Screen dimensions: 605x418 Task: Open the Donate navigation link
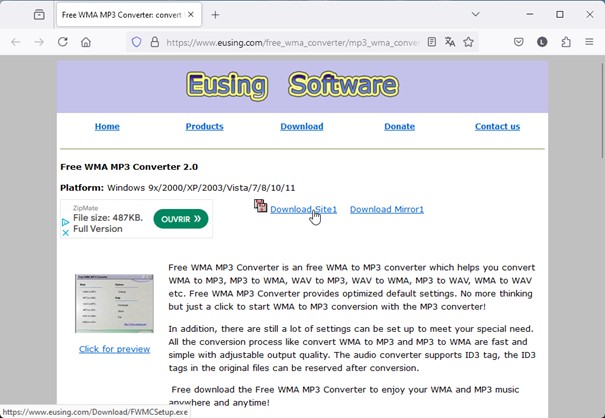[x=399, y=126]
